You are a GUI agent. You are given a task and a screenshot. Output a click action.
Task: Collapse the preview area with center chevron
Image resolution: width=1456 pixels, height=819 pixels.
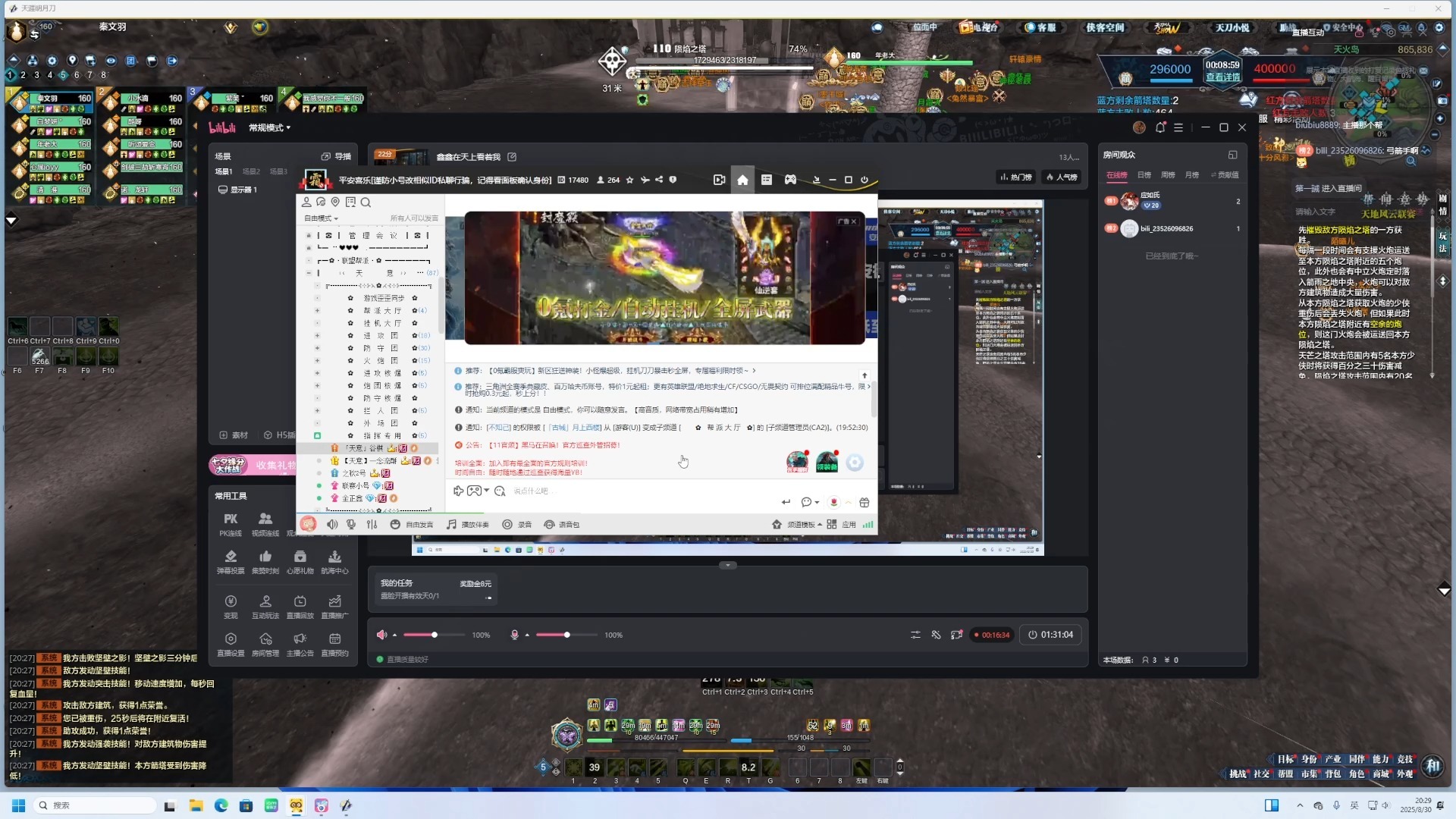pos(727,565)
